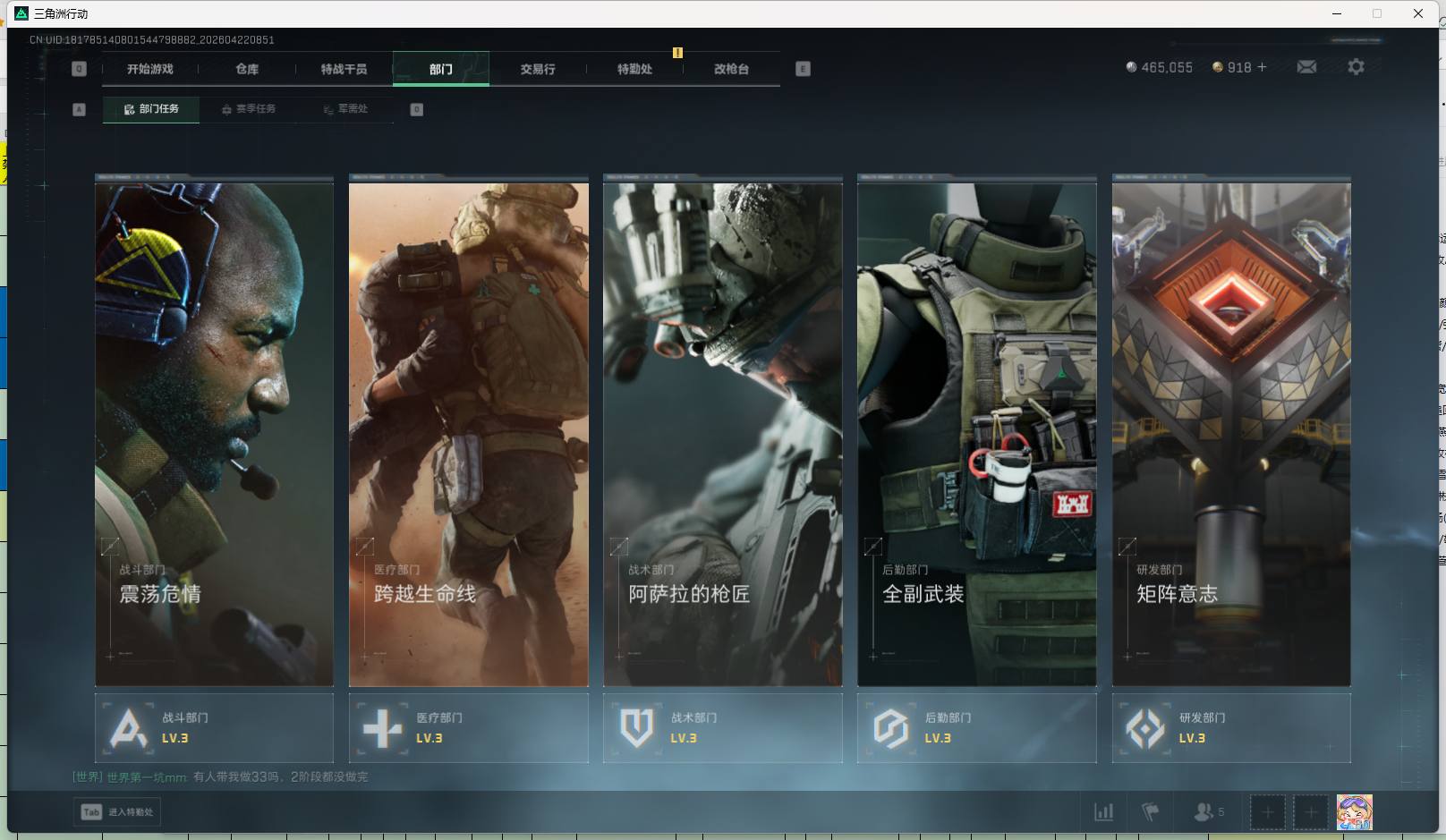Open the flags icon in bottom bar

click(x=1151, y=812)
